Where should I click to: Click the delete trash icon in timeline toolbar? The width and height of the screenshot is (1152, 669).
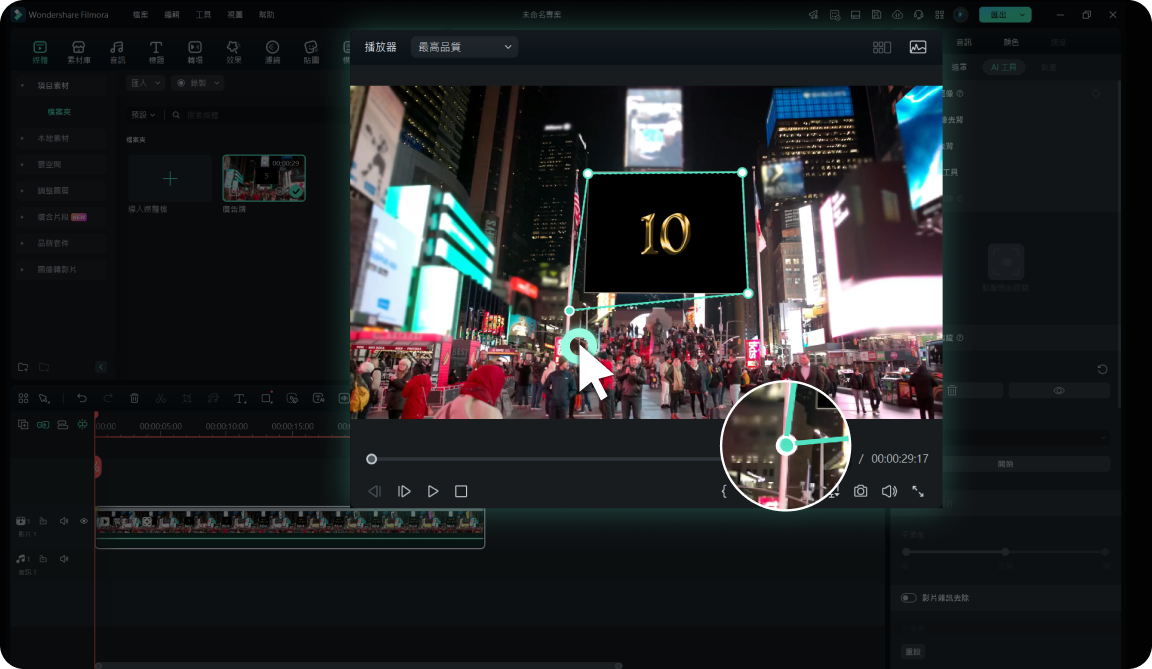point(134,398)
